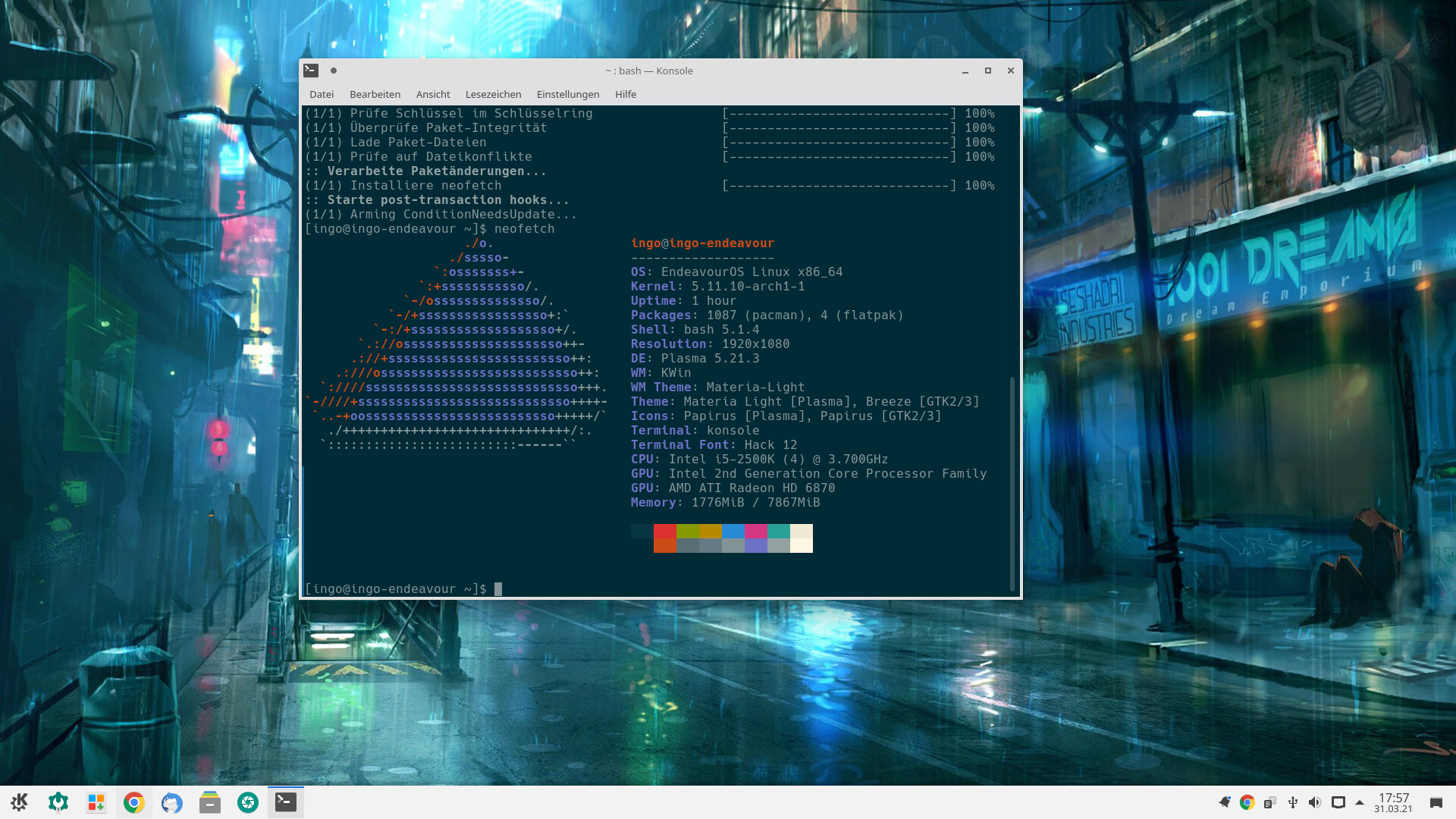Open Thunderbird from the taskbar
Screen dimensions: 1456x819
[x=171, y=802]
